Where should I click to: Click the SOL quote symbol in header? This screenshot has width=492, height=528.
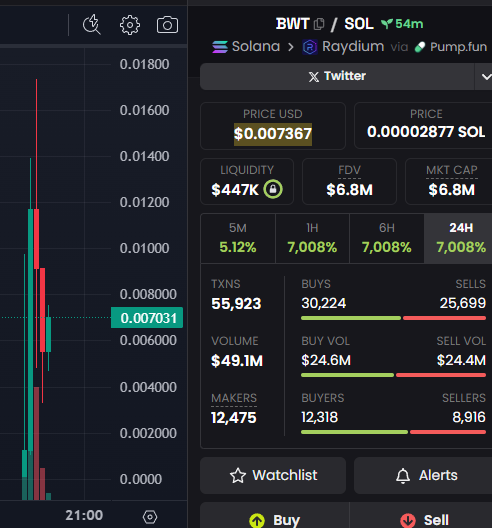pos(359,24)
